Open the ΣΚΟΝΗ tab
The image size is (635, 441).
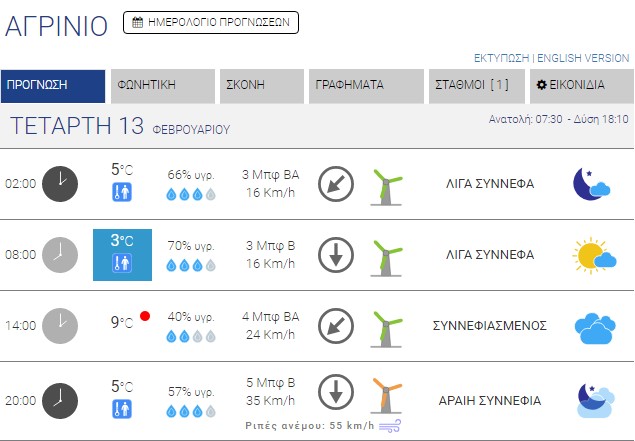tap(259, 85)
